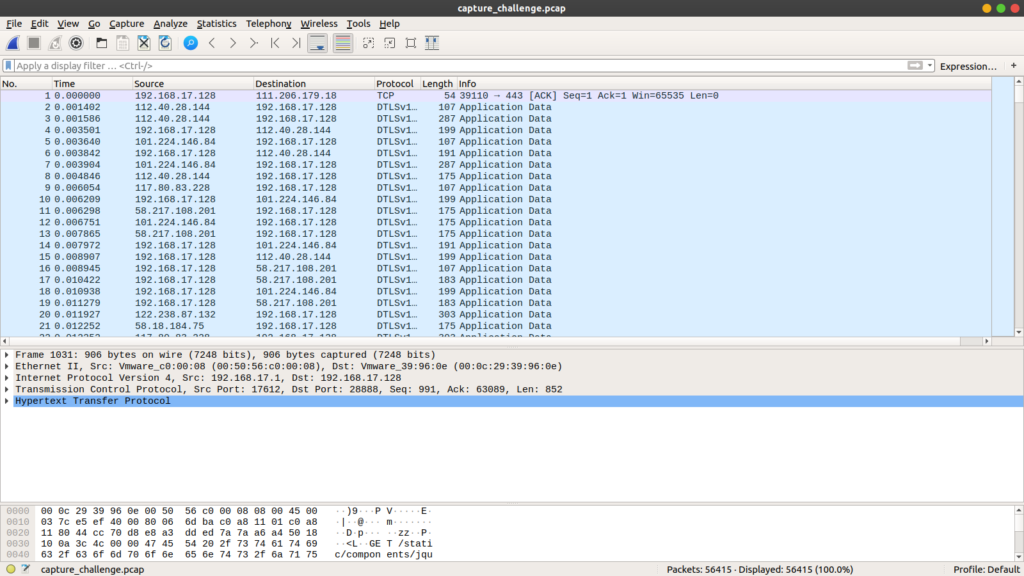The width and height of the screenshot is (1024, 576).
Task: Click the plus button to add filter
Action: tap(1013, 66)
